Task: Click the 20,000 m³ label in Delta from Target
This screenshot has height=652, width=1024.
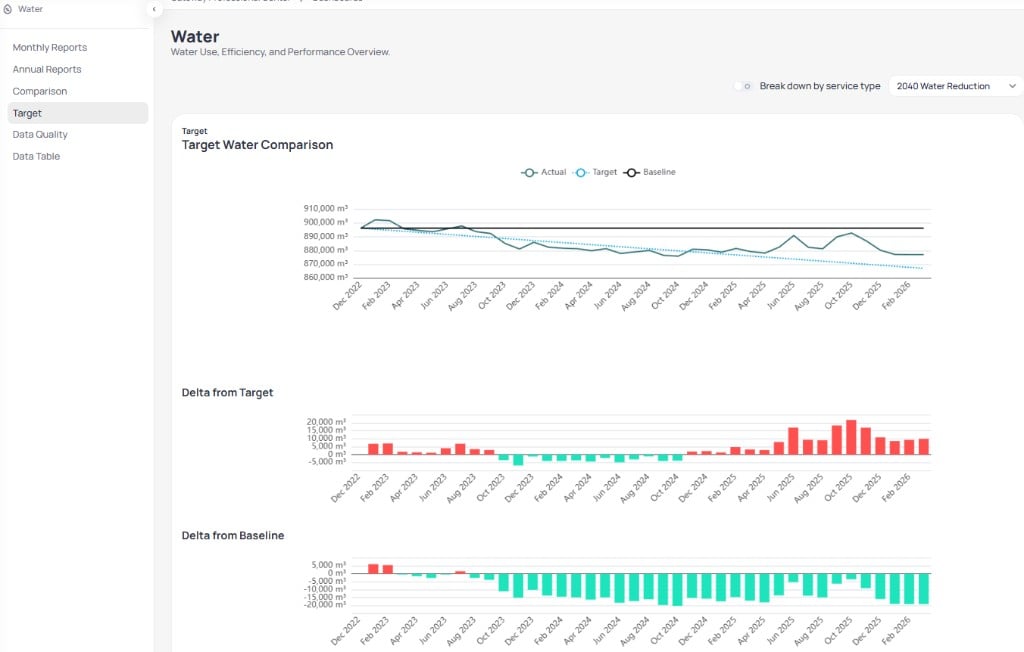Action: pyautogui.click(x=326, y=422)
